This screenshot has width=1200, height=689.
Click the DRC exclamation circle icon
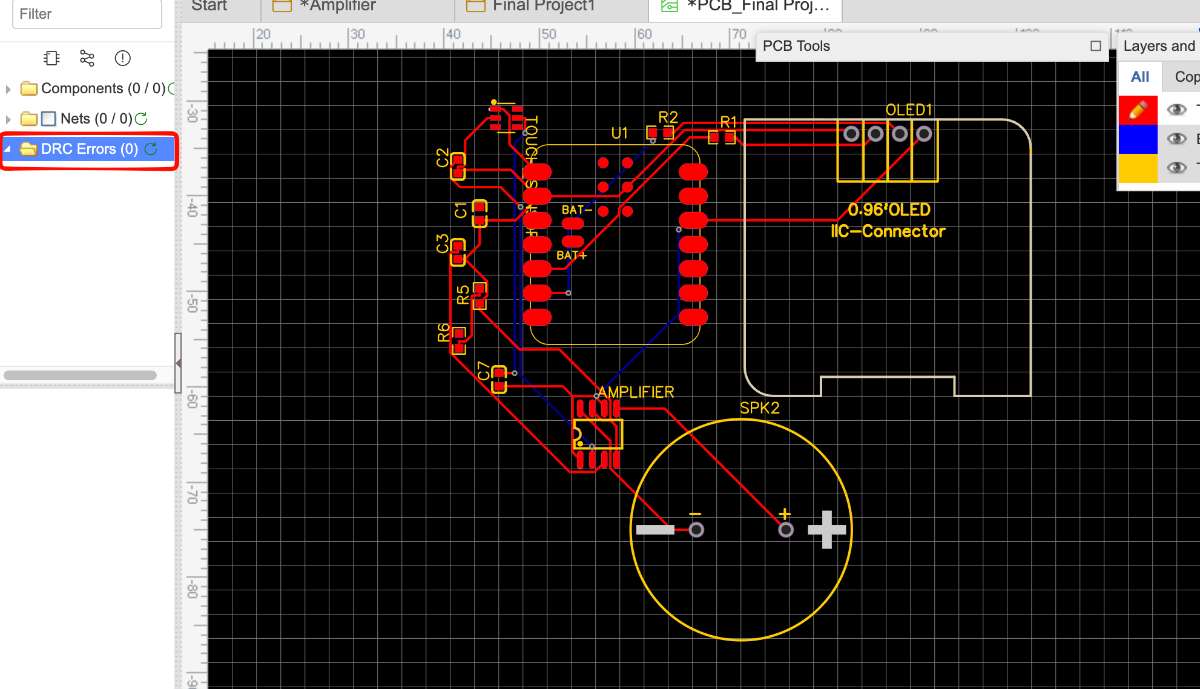coord(123,59)
